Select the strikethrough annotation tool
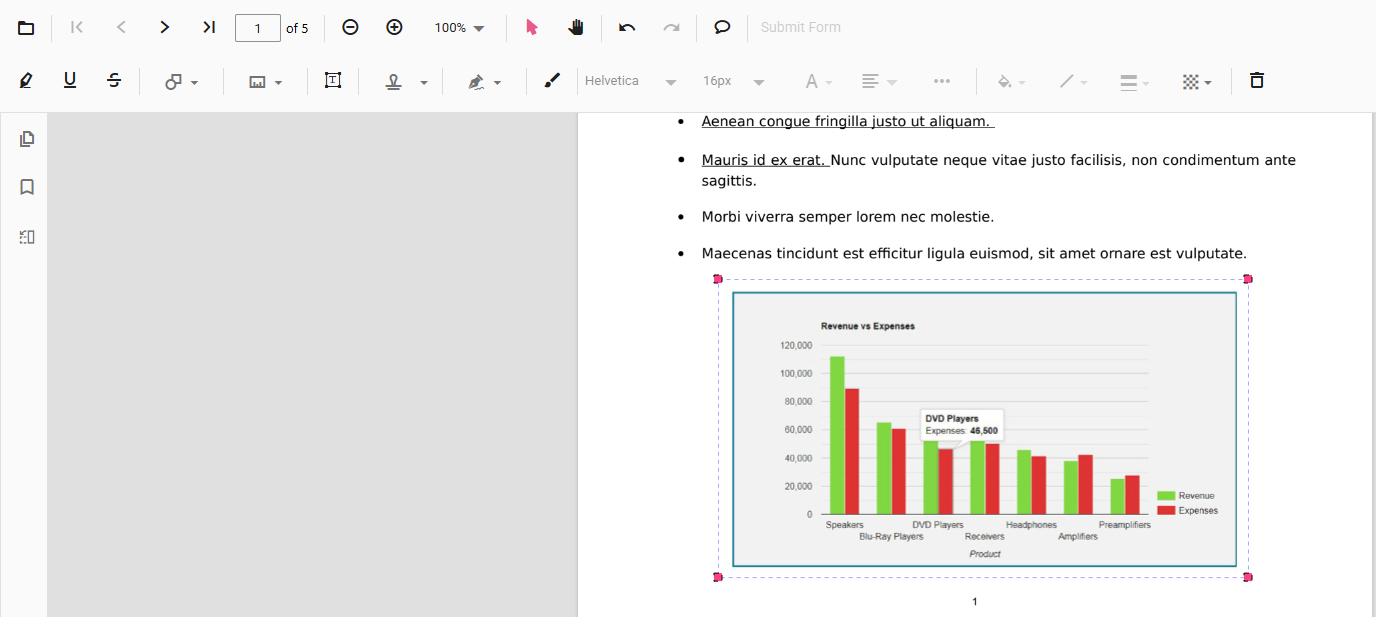Screen dimensions: 1376x617 click(x=114, y=81)
